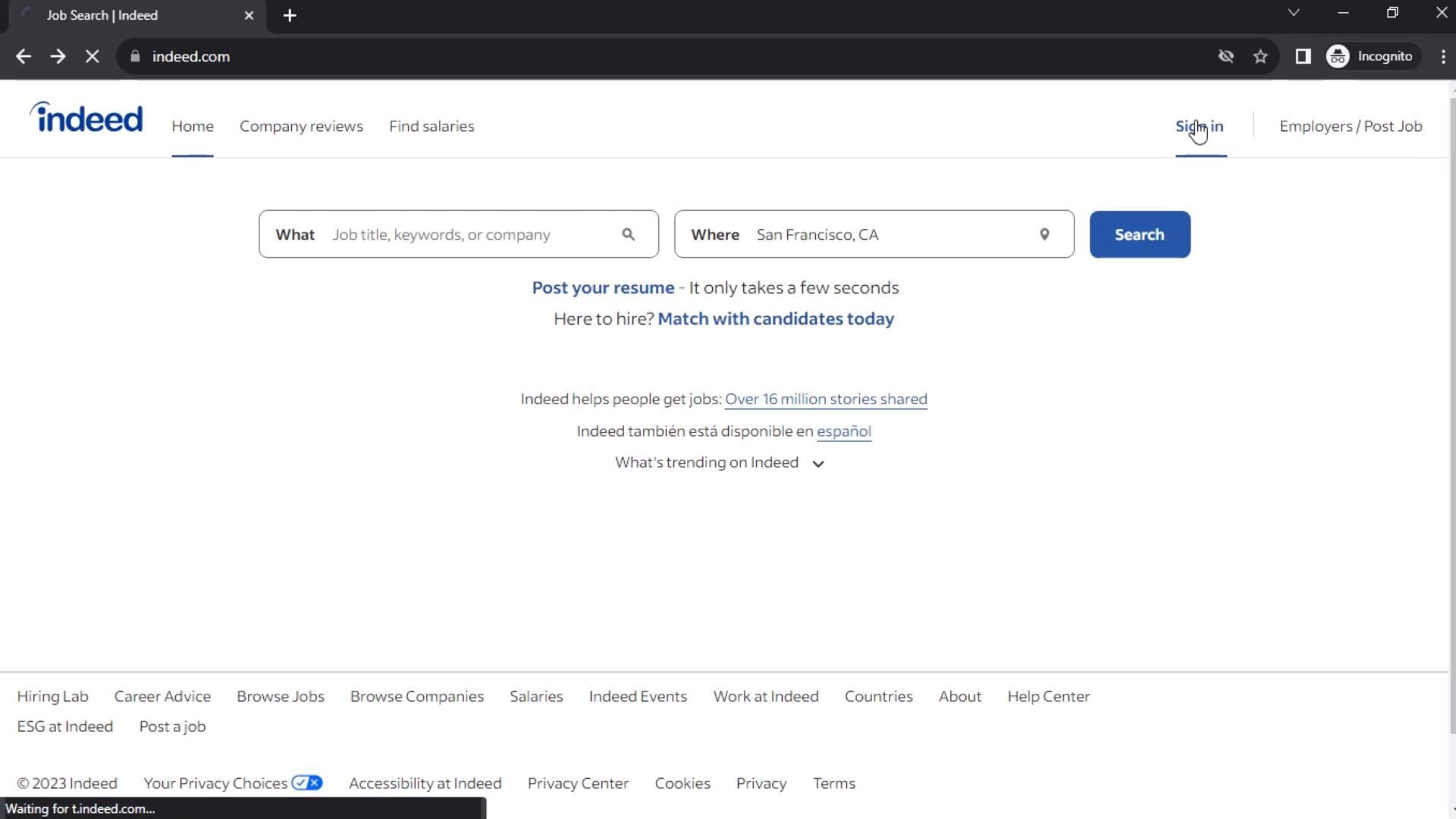Open the tab search dropdown arrow
This screenshot has height=819, width=1456.
pos(1294,13)
